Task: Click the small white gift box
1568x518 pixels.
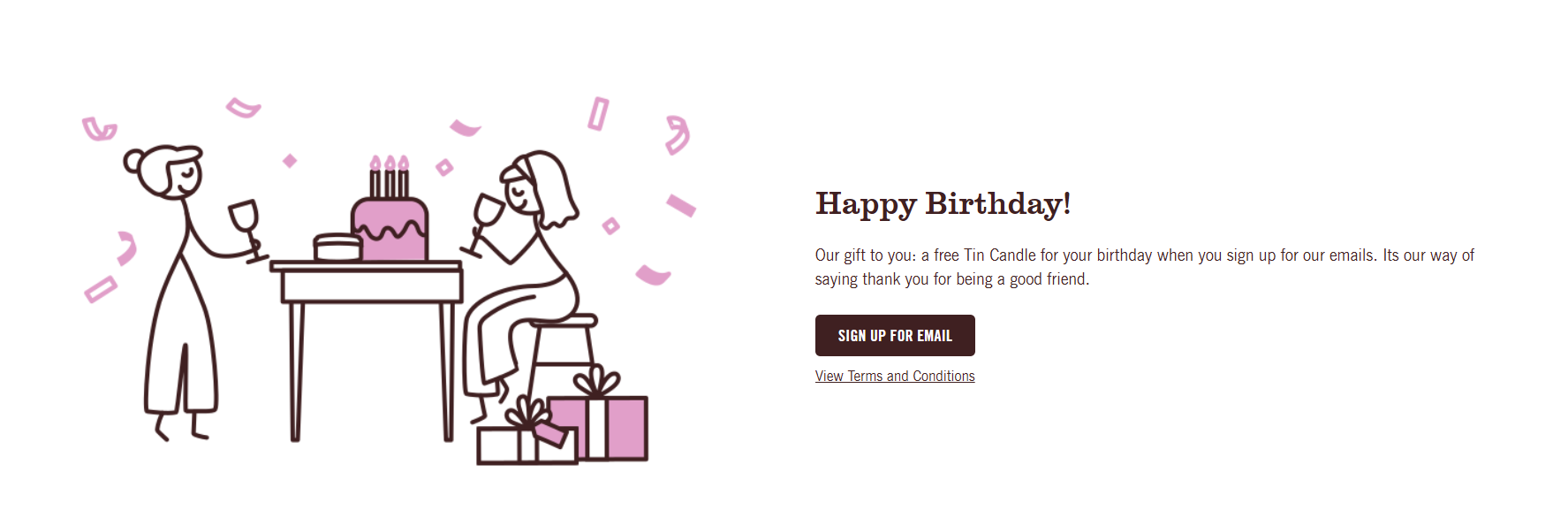Action: (508, 446)
